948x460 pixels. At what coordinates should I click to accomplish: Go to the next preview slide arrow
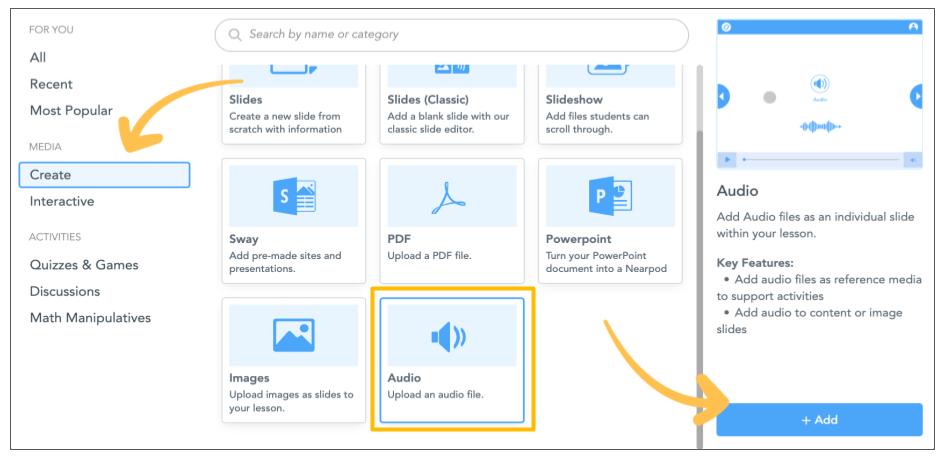tap(915, 97)
